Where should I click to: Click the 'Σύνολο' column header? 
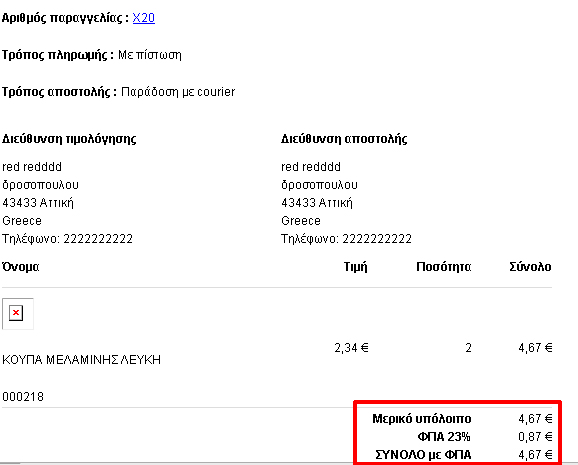click(530, 267)
